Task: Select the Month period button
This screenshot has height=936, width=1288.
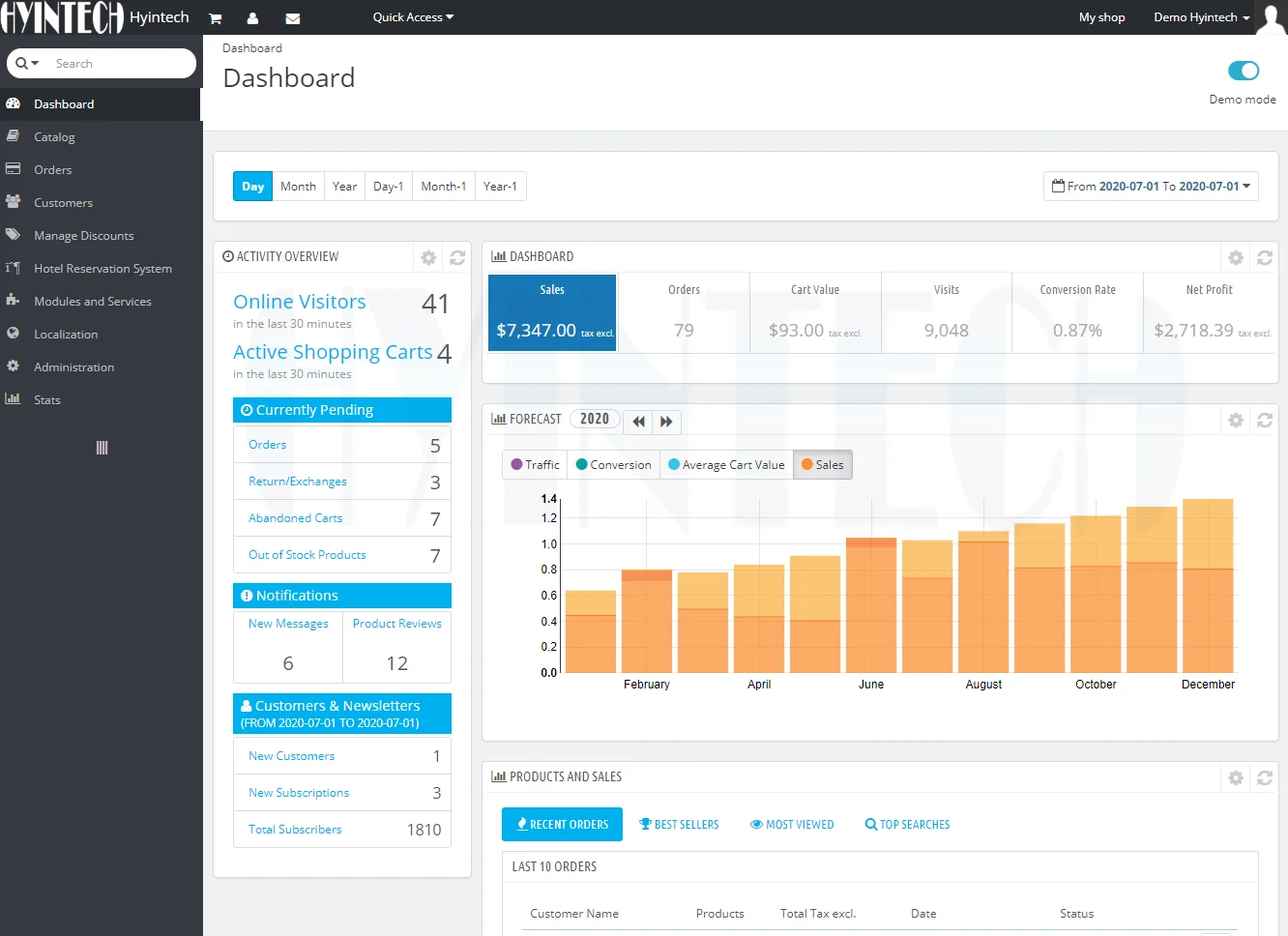Action: (298, 187)
